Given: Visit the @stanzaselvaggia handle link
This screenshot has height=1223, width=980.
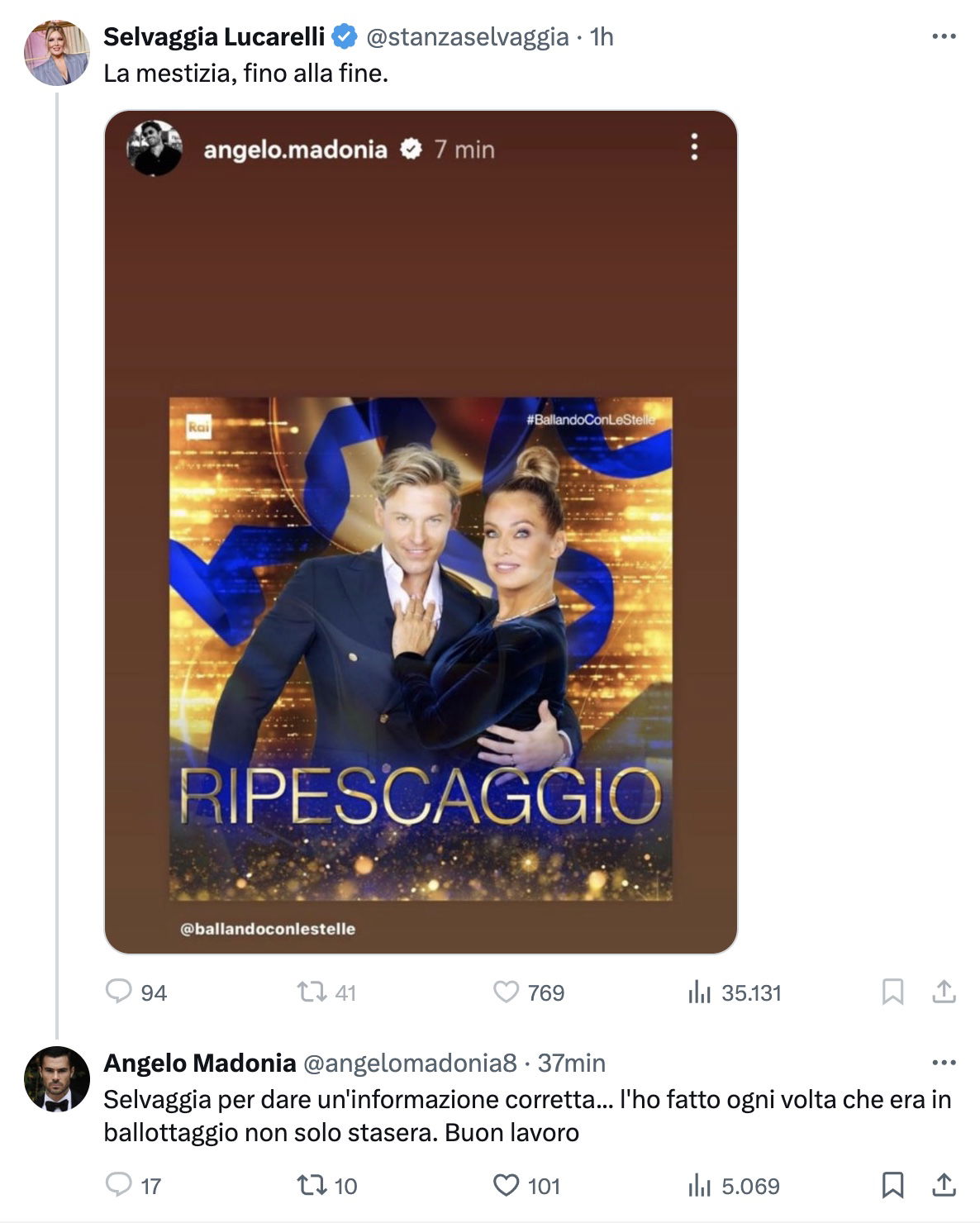Looking at the screenshot, I should (x=467, y=36).
